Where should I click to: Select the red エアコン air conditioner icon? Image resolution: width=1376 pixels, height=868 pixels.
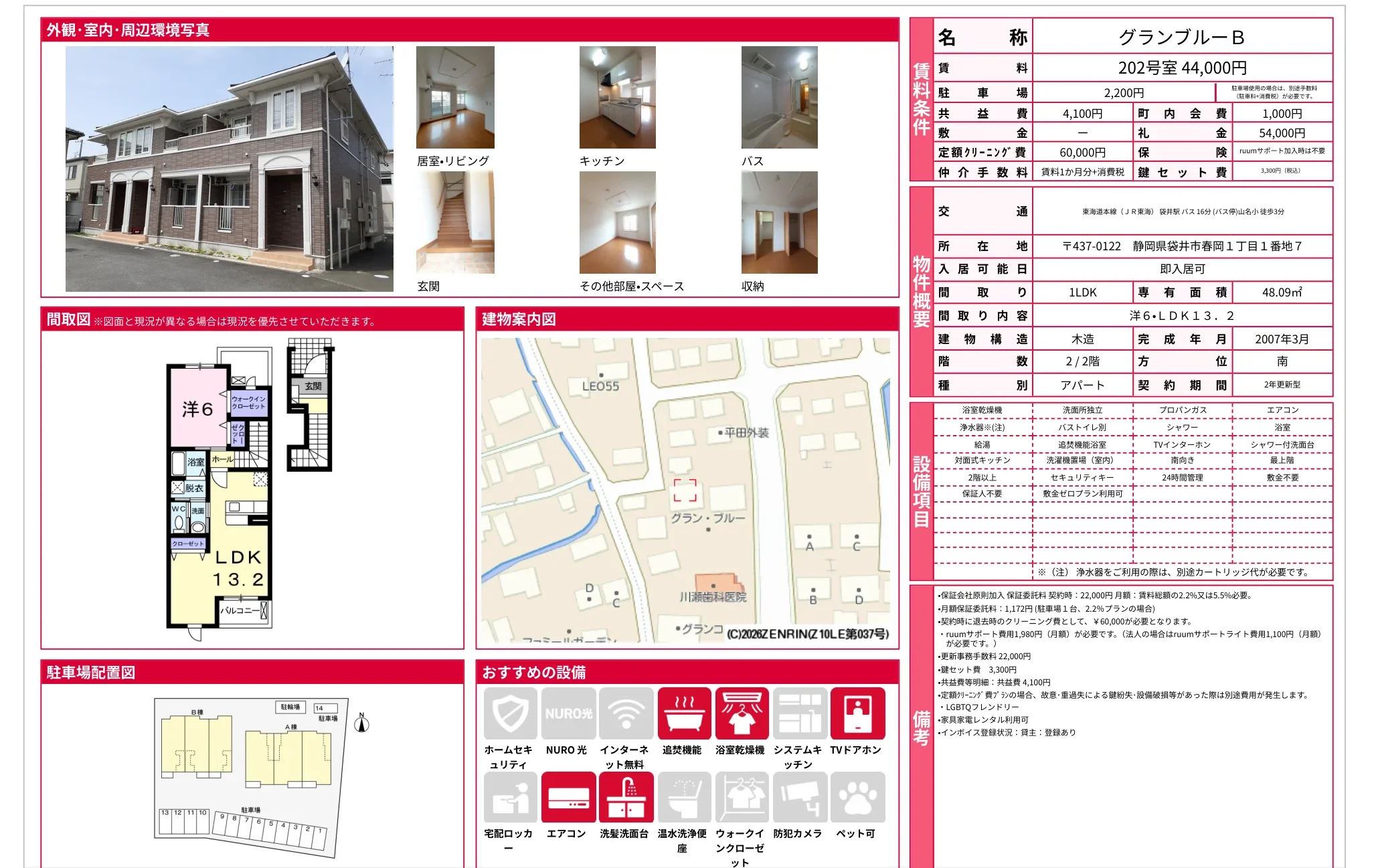[x=568, y=797]
